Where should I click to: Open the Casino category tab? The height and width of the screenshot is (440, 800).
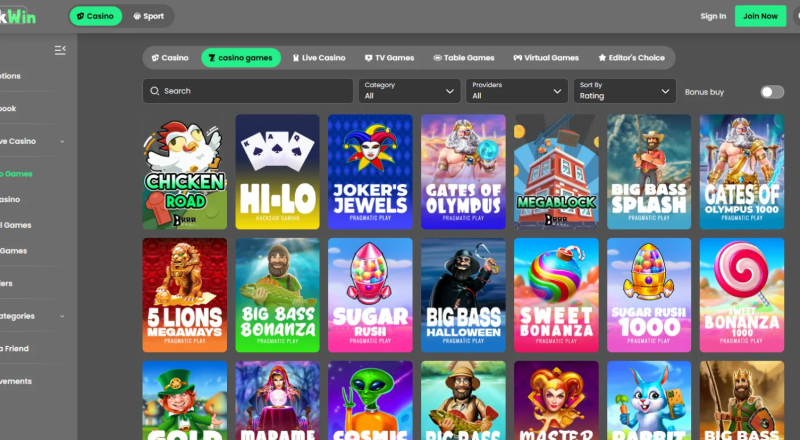tap(170, 58)
